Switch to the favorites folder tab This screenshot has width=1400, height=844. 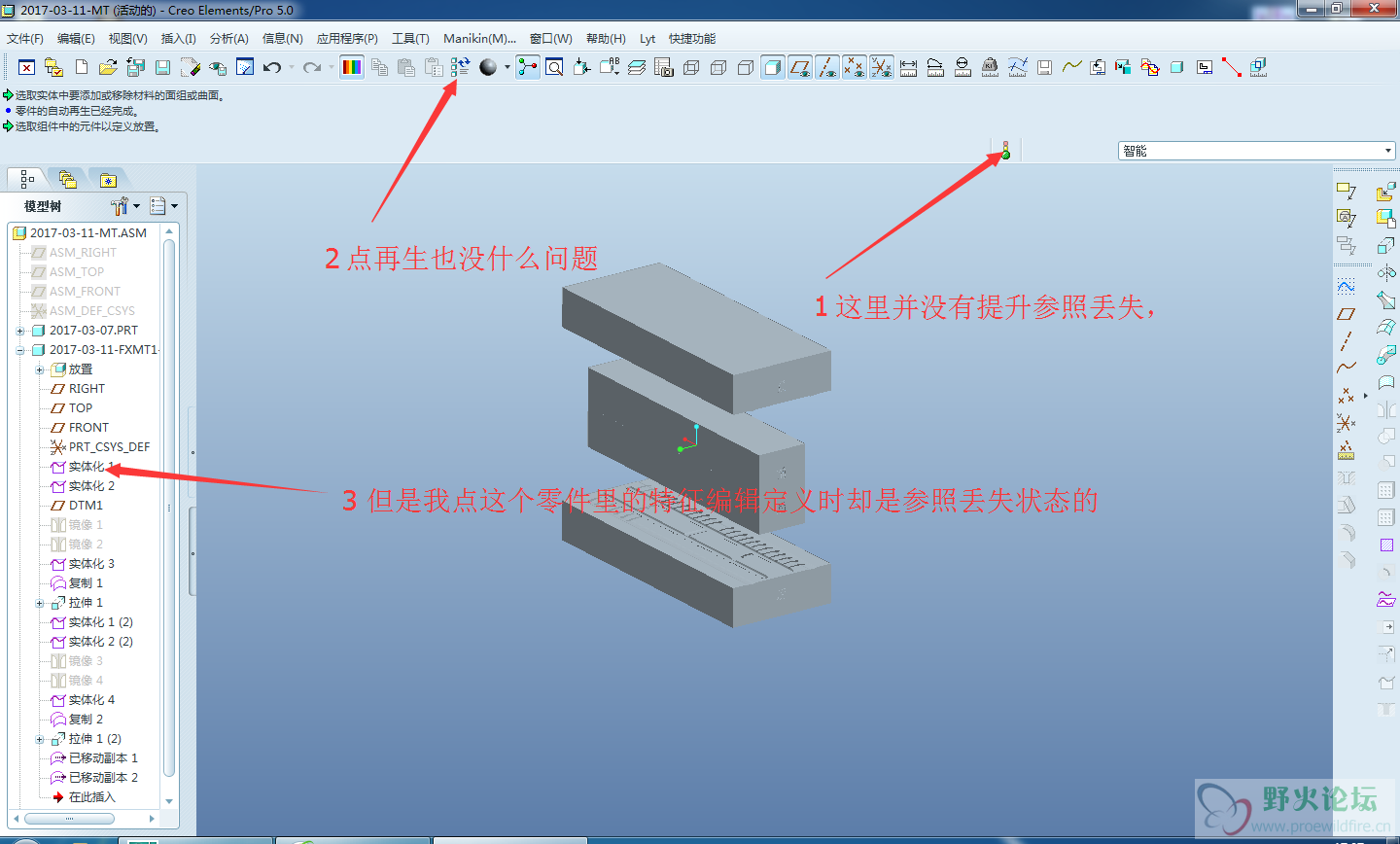pos(108,180)
